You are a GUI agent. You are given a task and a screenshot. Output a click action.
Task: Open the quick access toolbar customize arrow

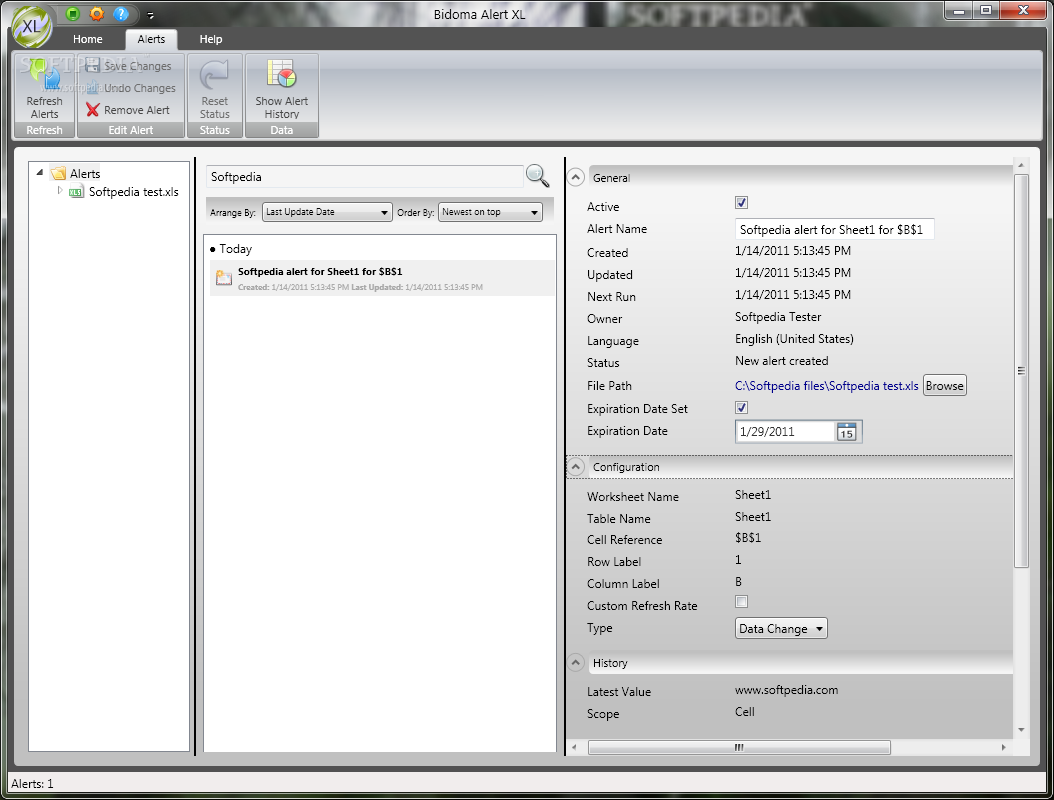(150, 15)
